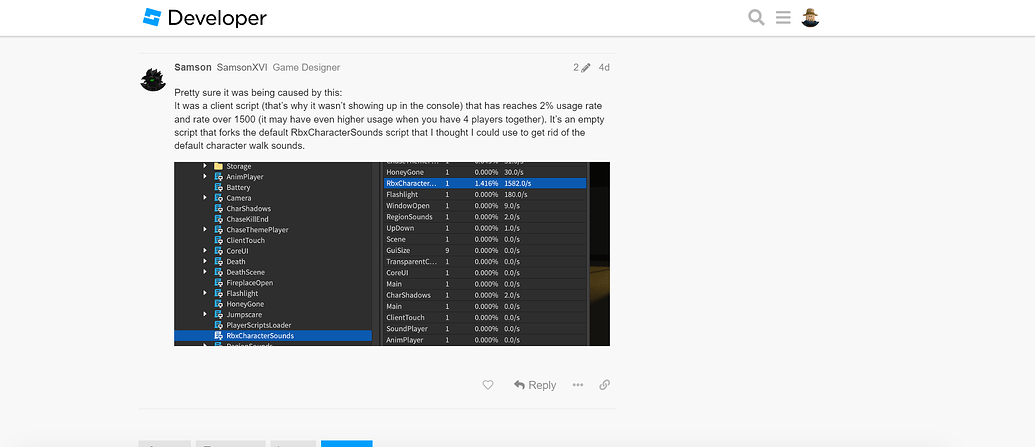
Task: Open the forum search icon
Action: click(x=756, y=18)
